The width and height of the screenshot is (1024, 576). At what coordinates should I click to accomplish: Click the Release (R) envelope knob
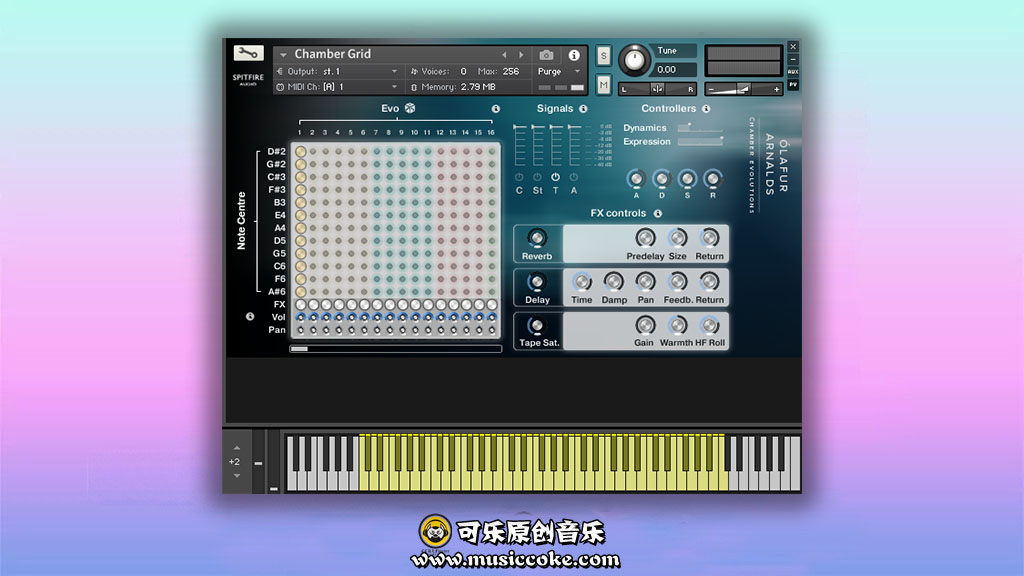[x=712, y=178]
